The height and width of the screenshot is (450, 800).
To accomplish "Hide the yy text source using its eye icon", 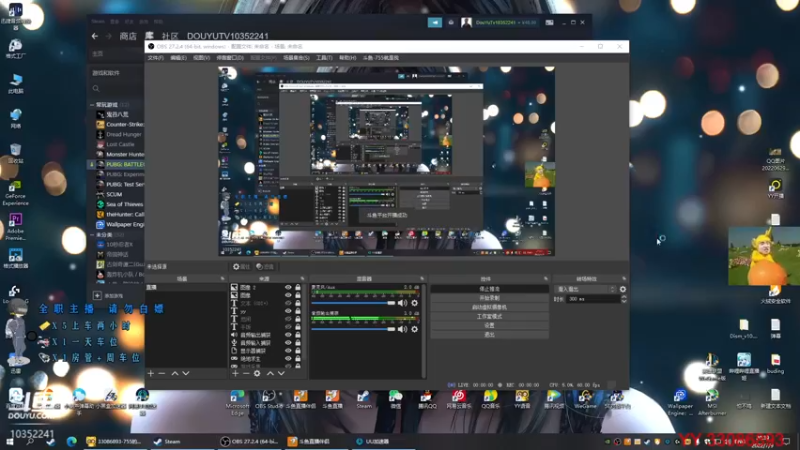I will click(288, 311).
